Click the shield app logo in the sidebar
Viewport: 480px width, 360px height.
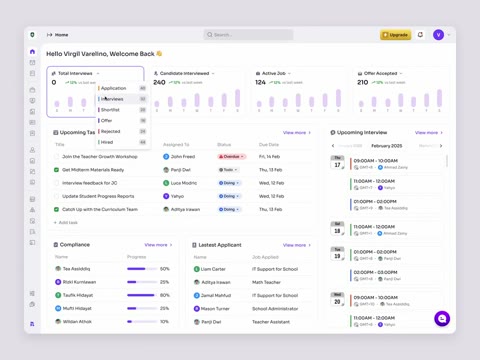coord(32,35)
